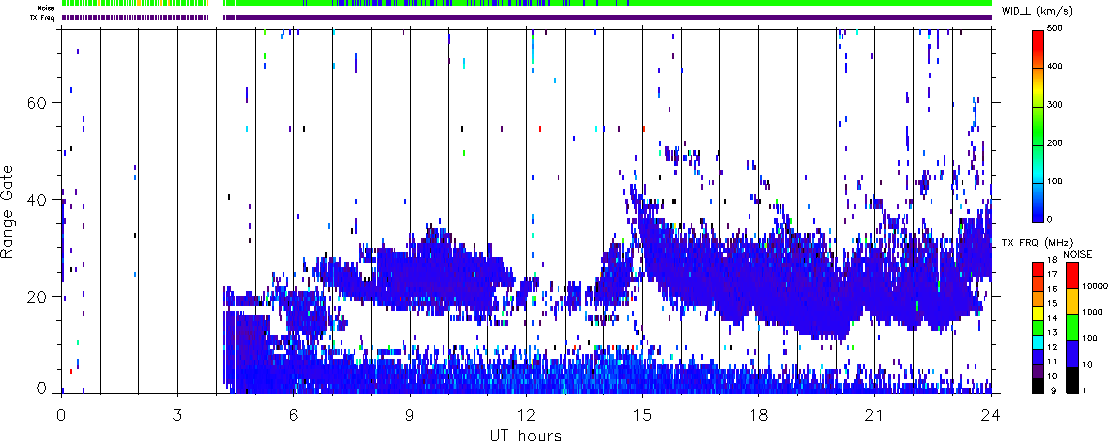1108x441 pixels.
Task: Select the "12" tick on the UT hours axis
Action: pyautogui.click(x=526, y=415)
